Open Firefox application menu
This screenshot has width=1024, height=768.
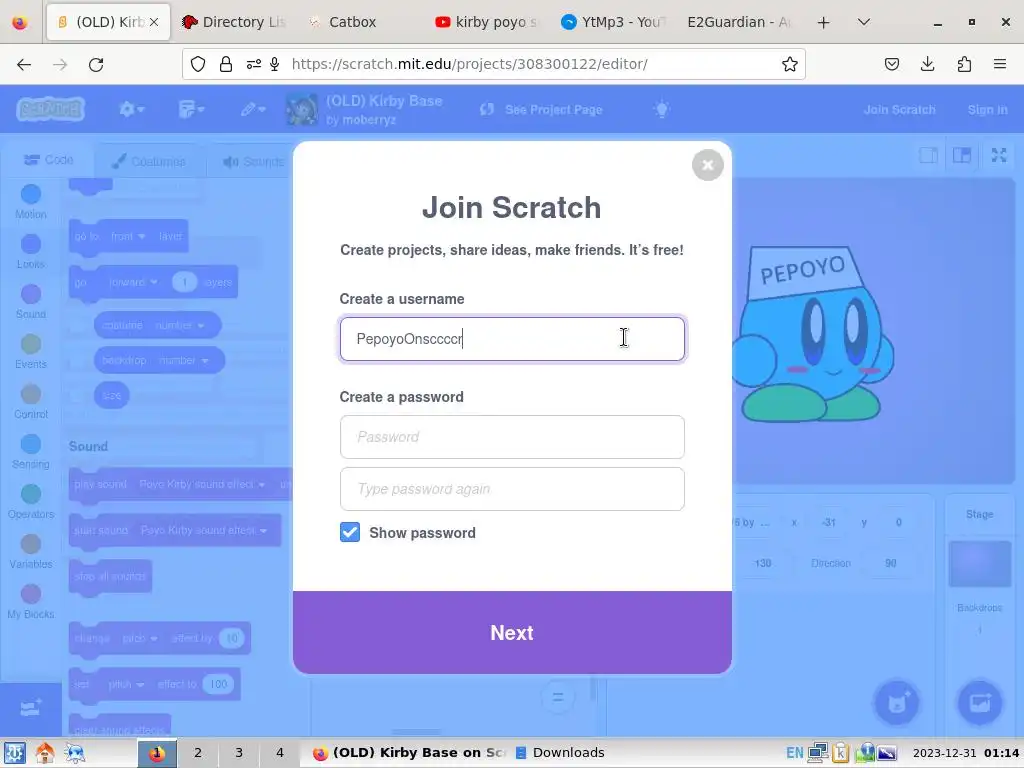(1000, 64)
